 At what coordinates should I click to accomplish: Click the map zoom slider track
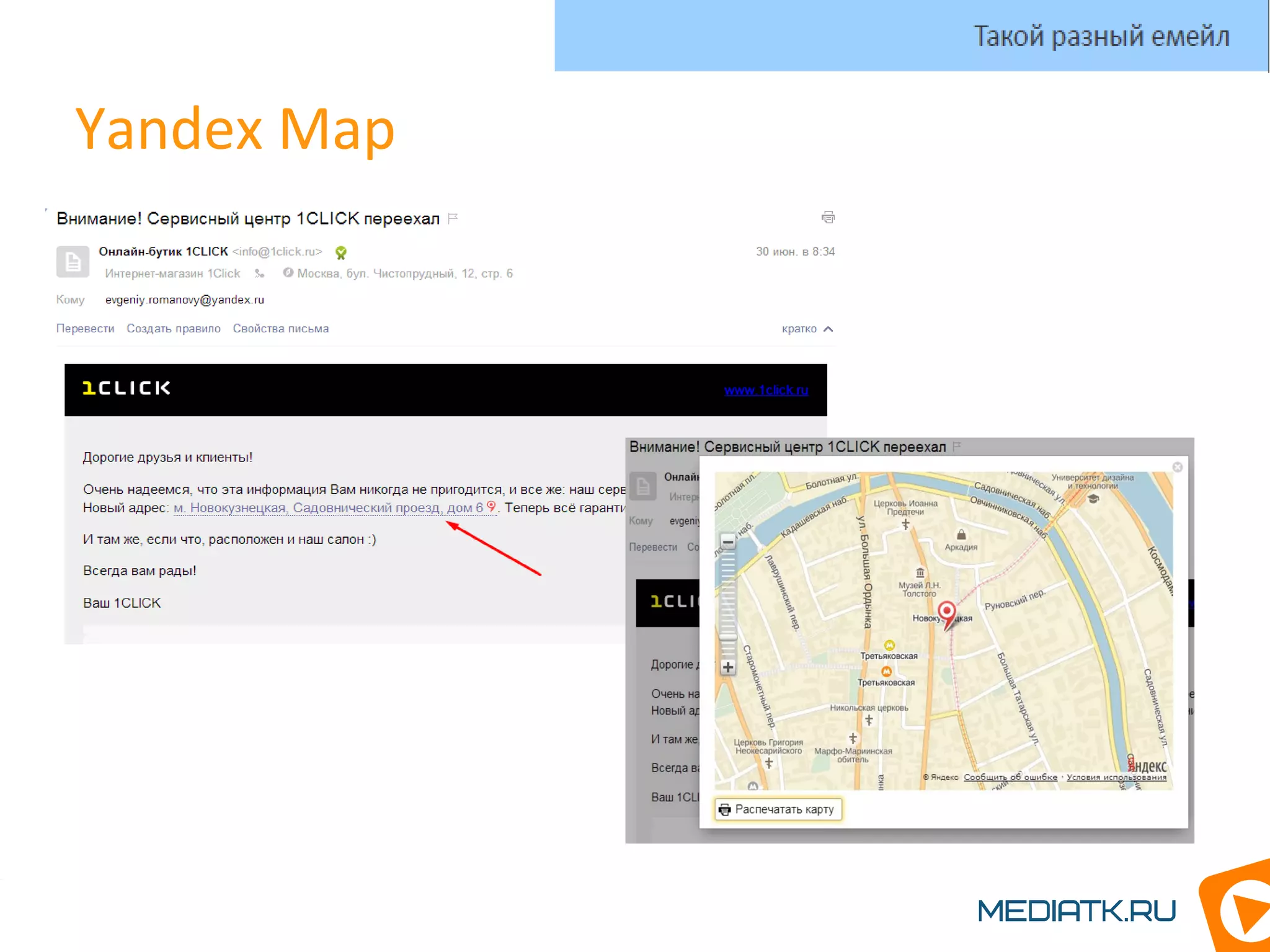[728, 605]
